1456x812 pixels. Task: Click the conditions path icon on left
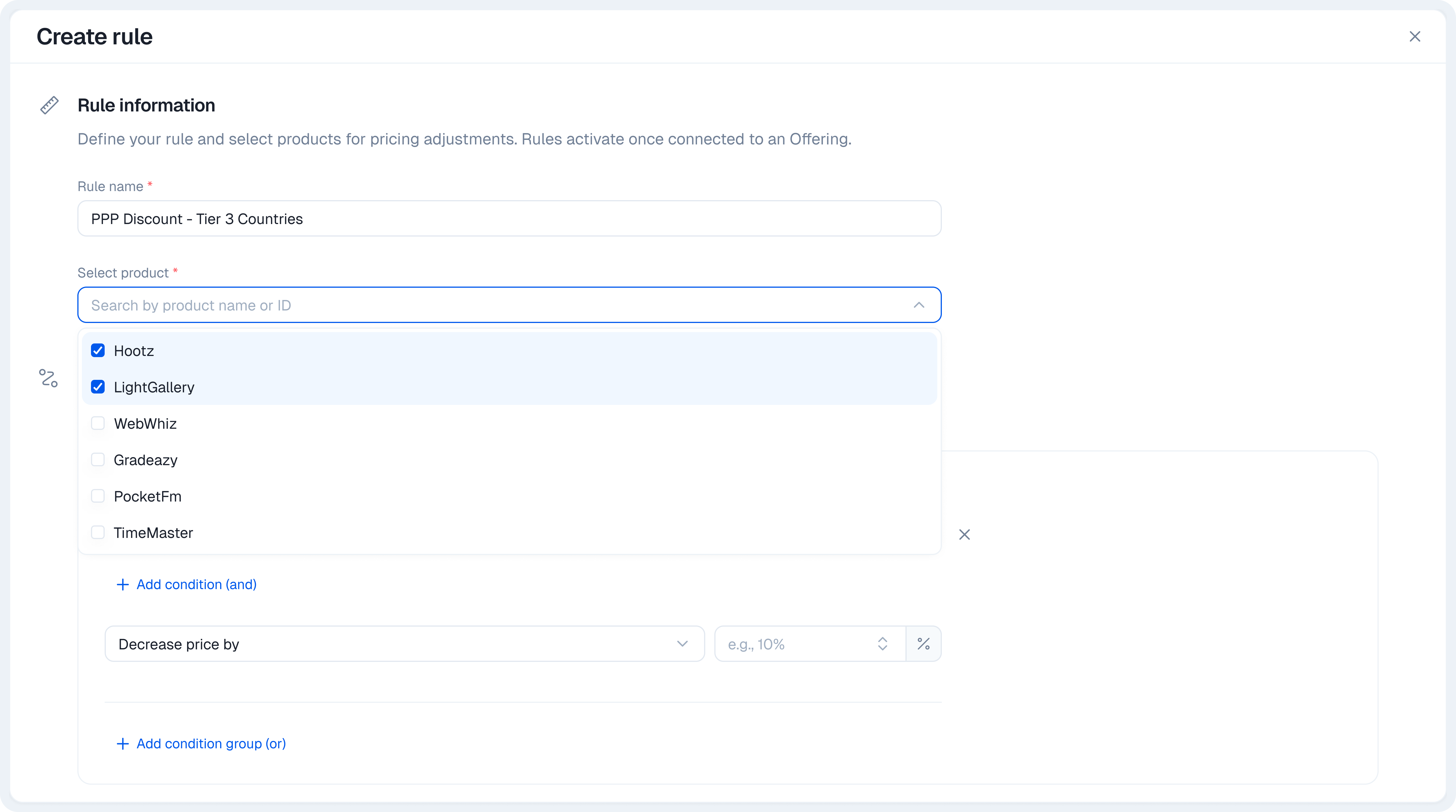49,378
